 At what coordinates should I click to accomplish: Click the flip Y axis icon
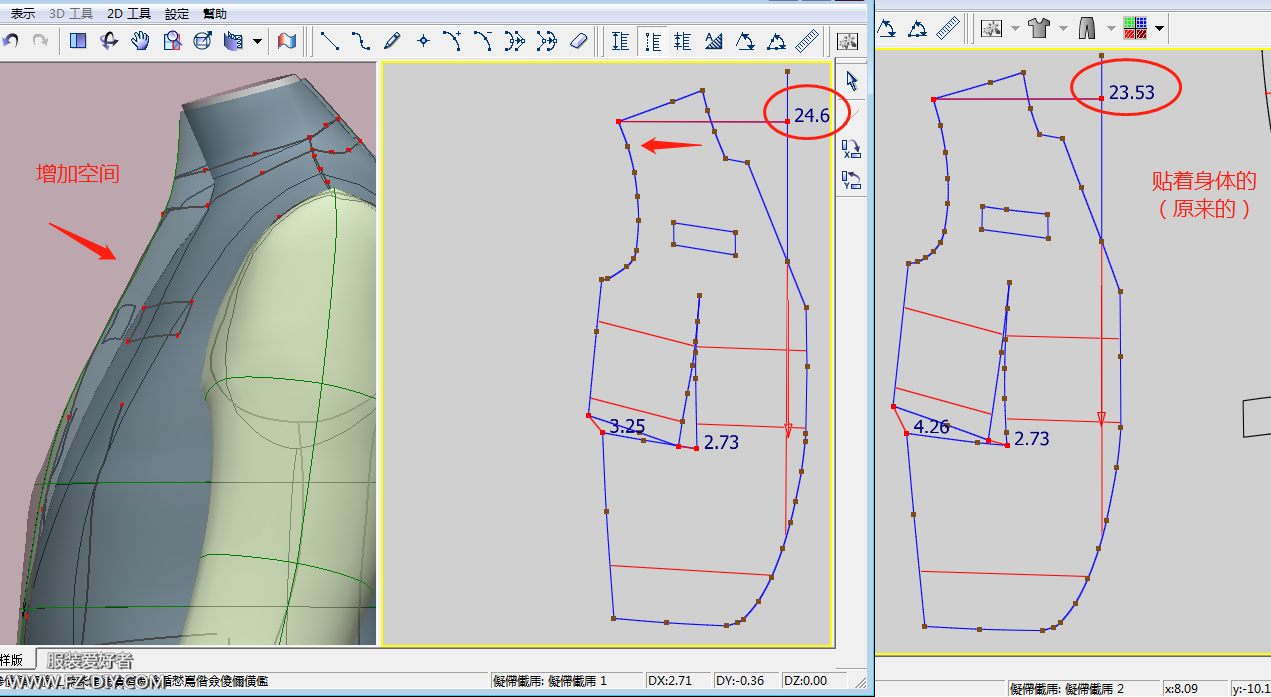(x=852, y=181)
